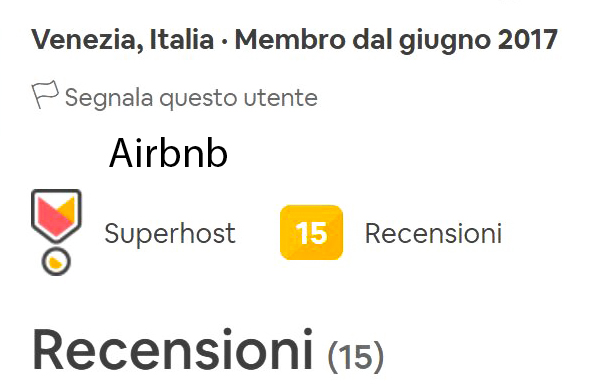Click the flag icon to report user
This screenshot has height=384, width=591.
point(45,95)
